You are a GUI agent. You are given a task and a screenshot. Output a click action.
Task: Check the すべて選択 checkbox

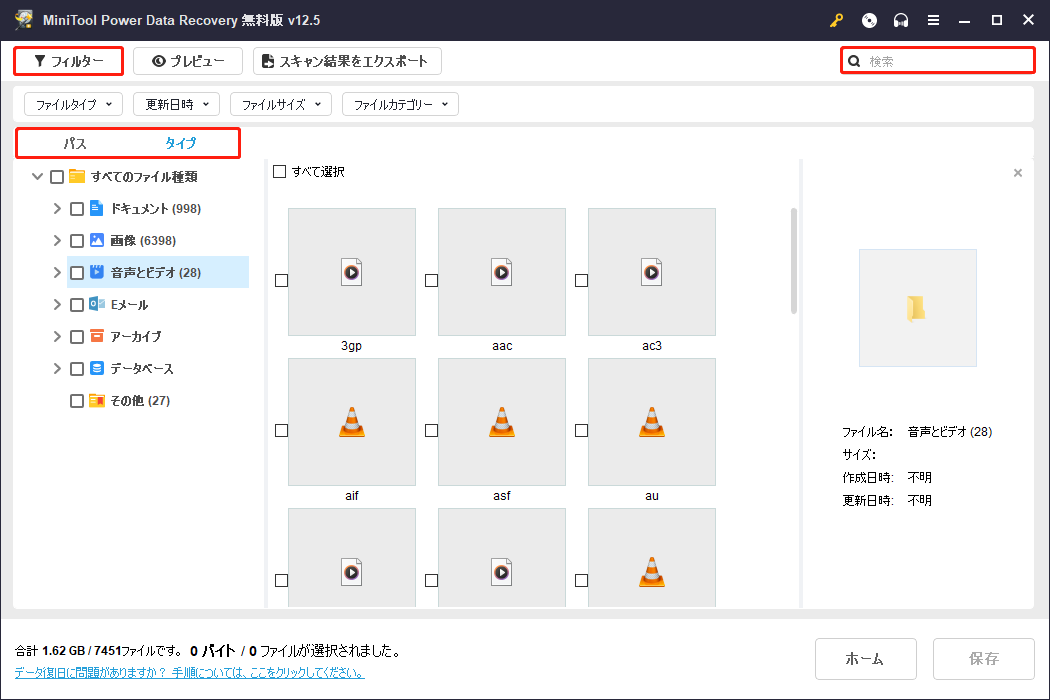point(279,171)
